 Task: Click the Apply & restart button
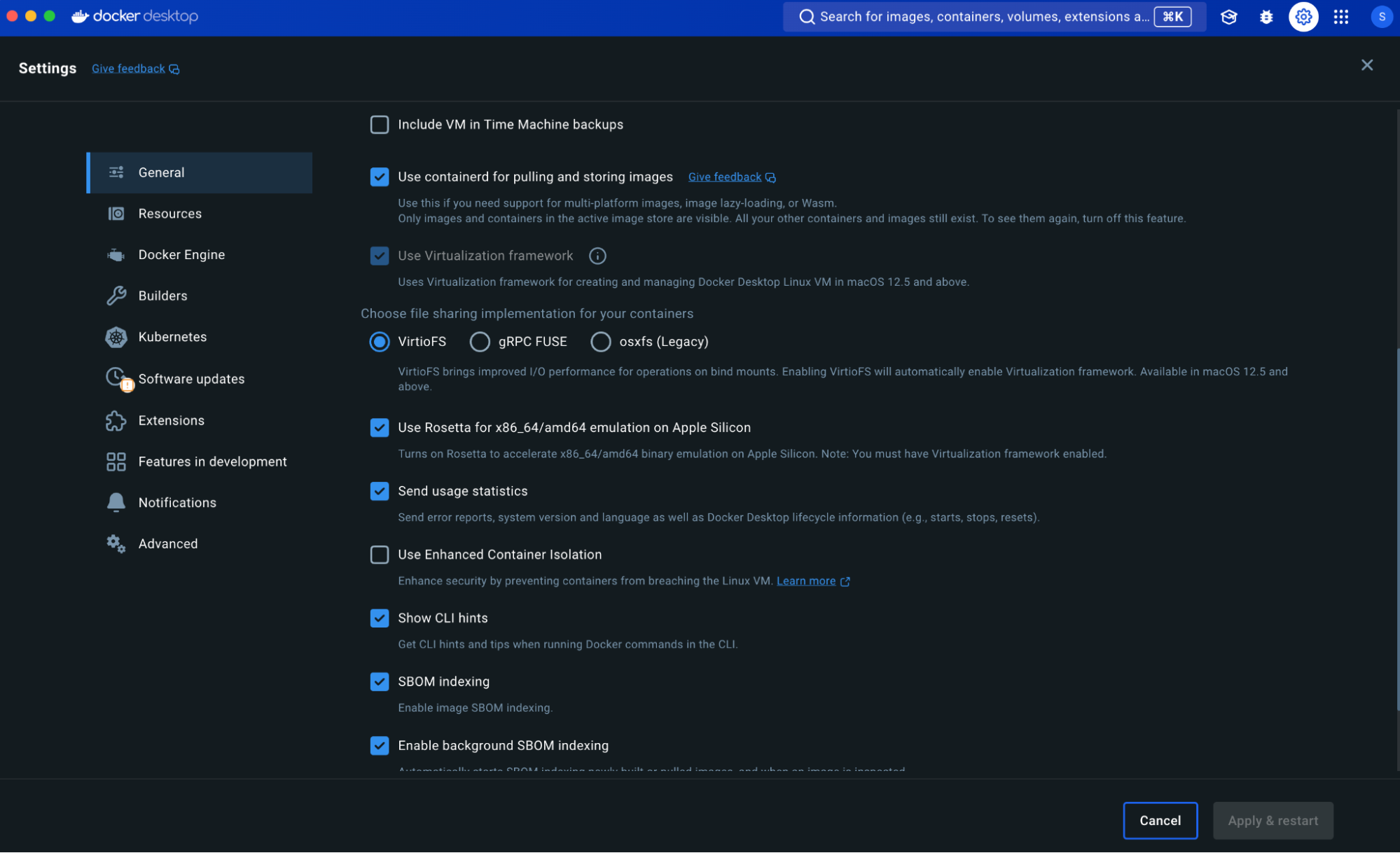click(1273, 820)
